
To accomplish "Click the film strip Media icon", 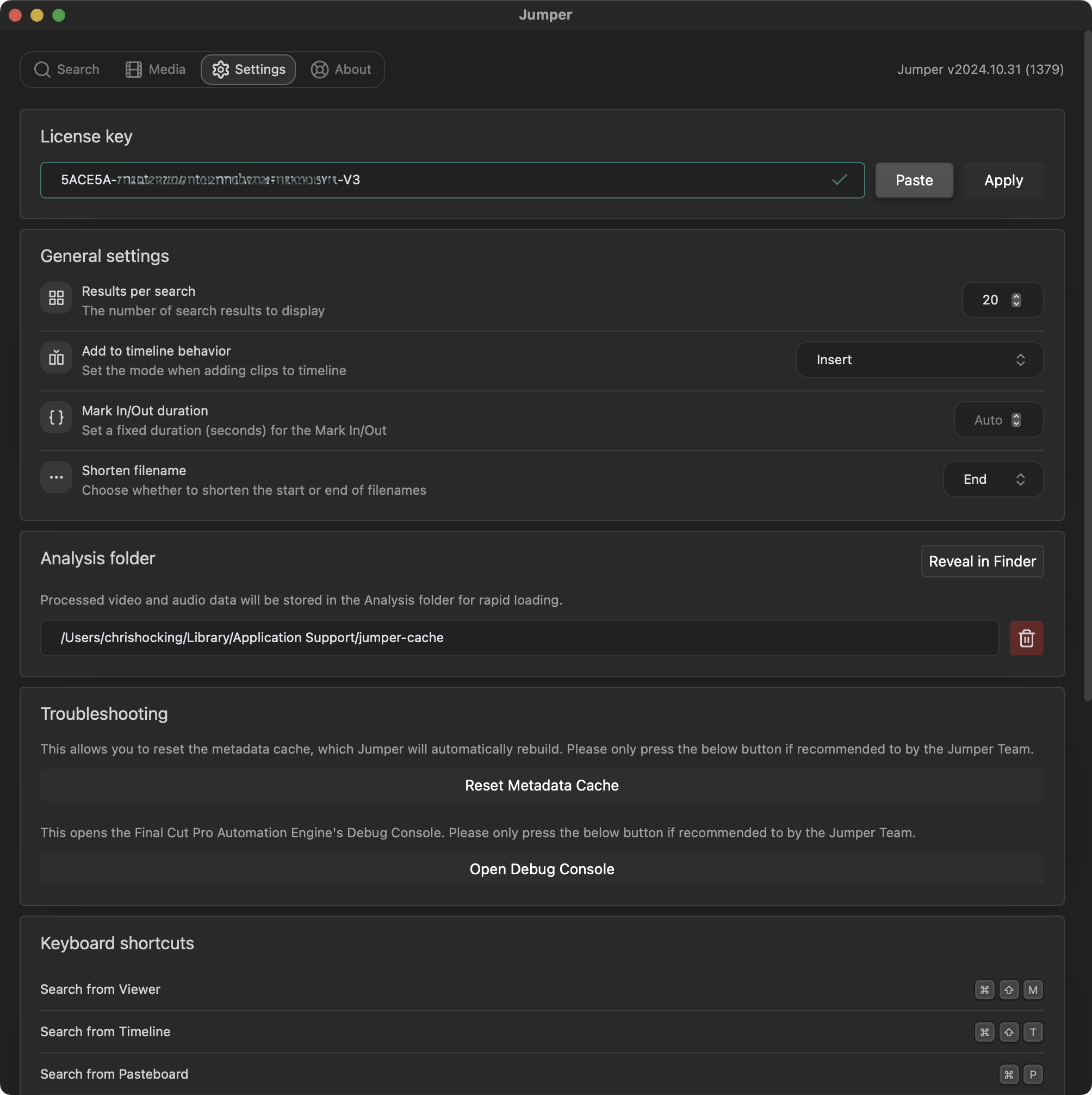I will pyautogui.click(x=133, y=69).
